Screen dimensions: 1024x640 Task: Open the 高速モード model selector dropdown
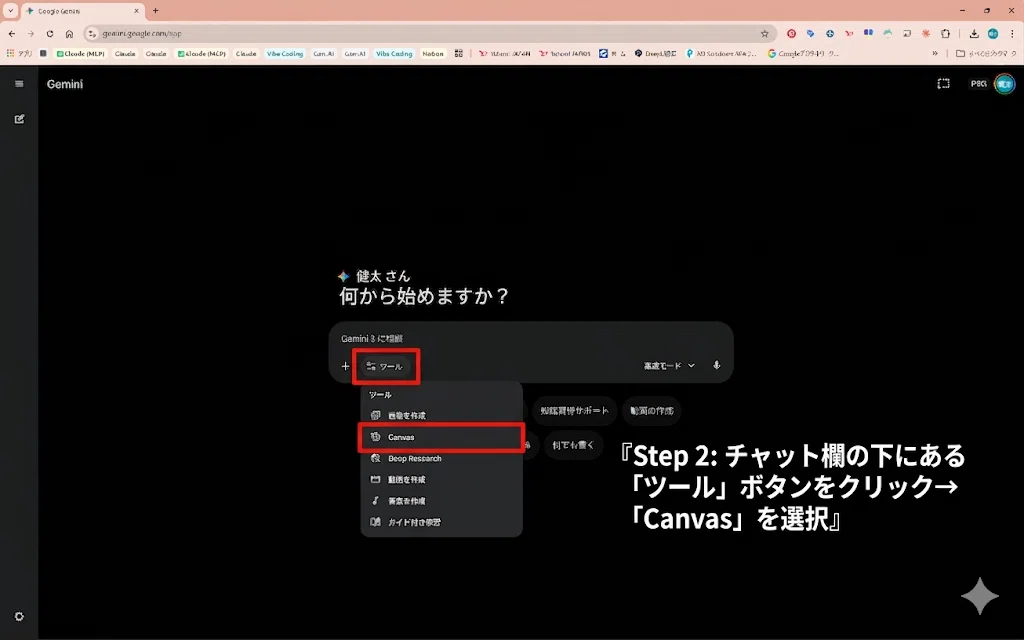[669, 366]
